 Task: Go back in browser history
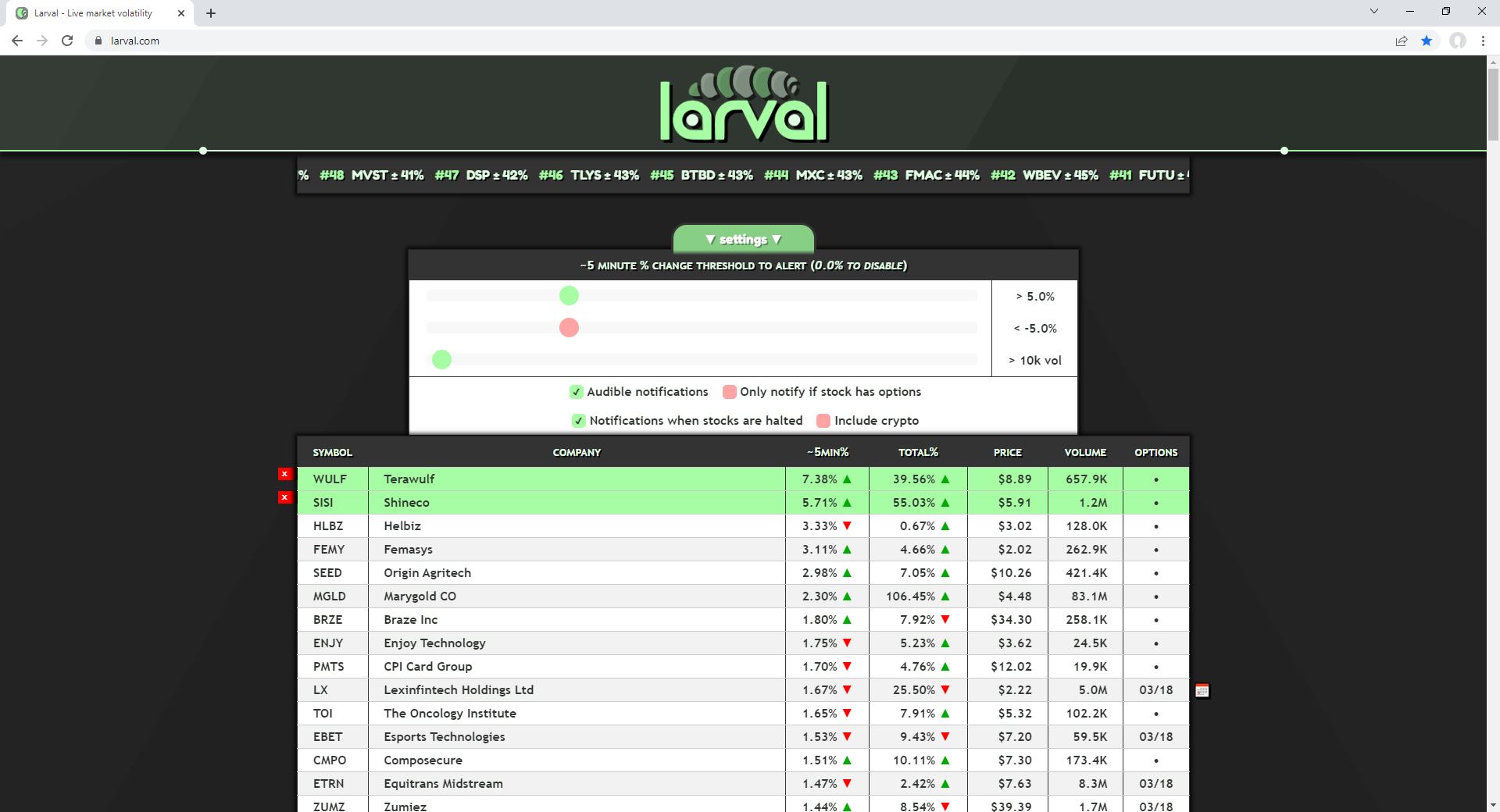tap(17, 41)
